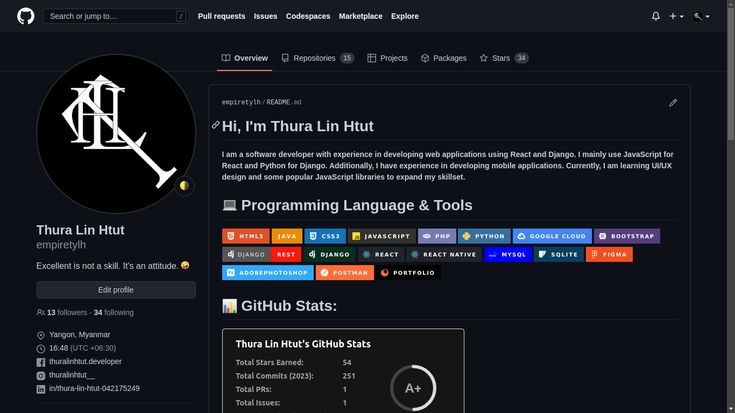Click the PHP badge
Image resolution: width=735 pixels, height=413 pixels.
click(436, 236)
